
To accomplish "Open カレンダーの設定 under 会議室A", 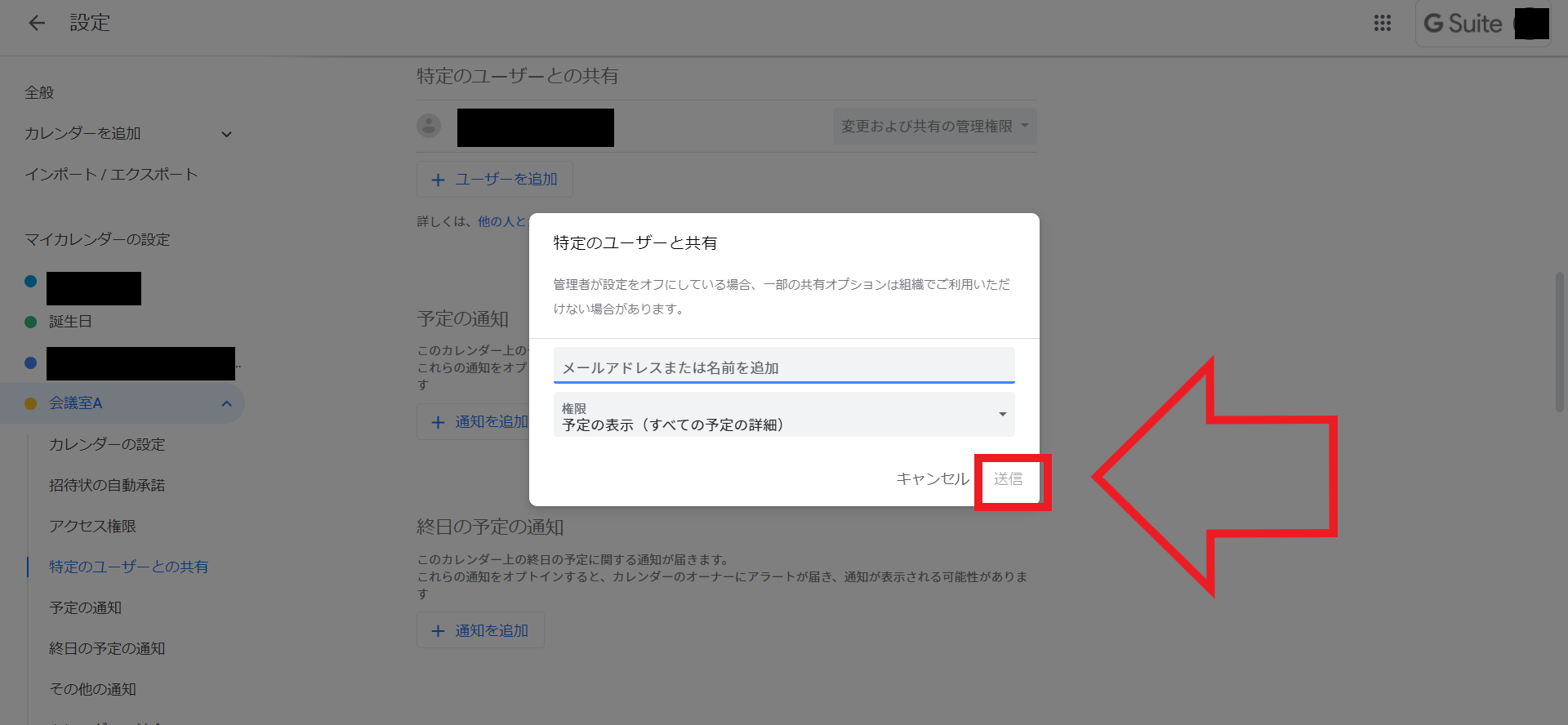I will click(107, 444).
